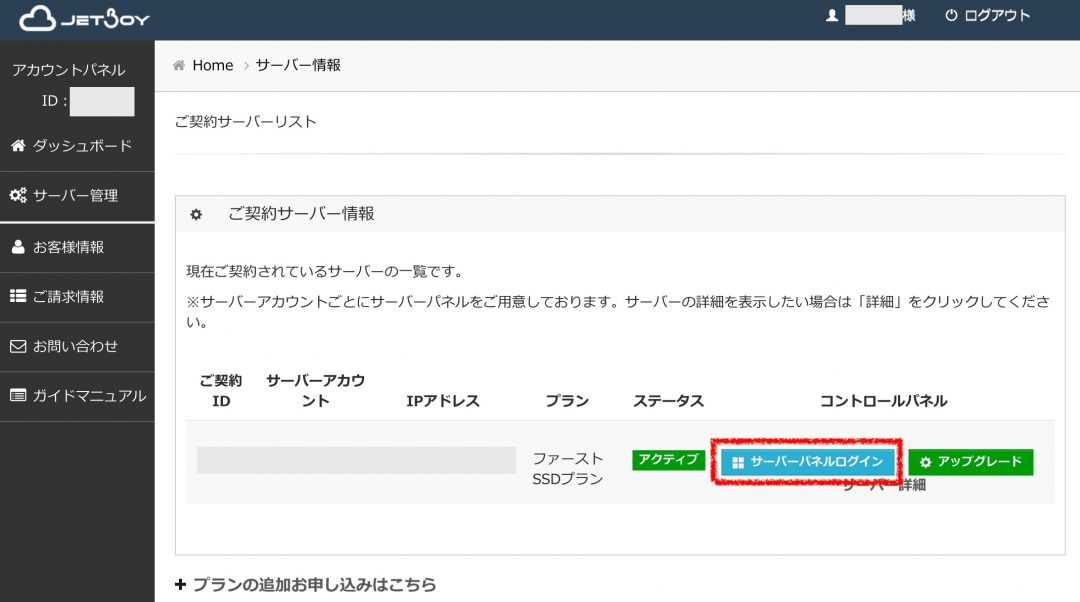Click the inquiry envelope icon
Image resolution: width=1080 pixels, height=602 pixels.
click(x=18, y=347)
